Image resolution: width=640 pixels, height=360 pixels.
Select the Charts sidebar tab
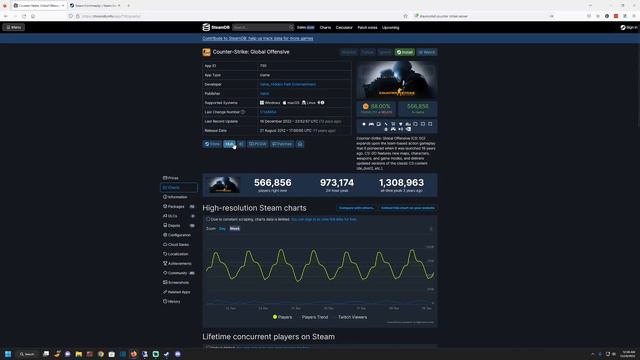click(179, 187)
